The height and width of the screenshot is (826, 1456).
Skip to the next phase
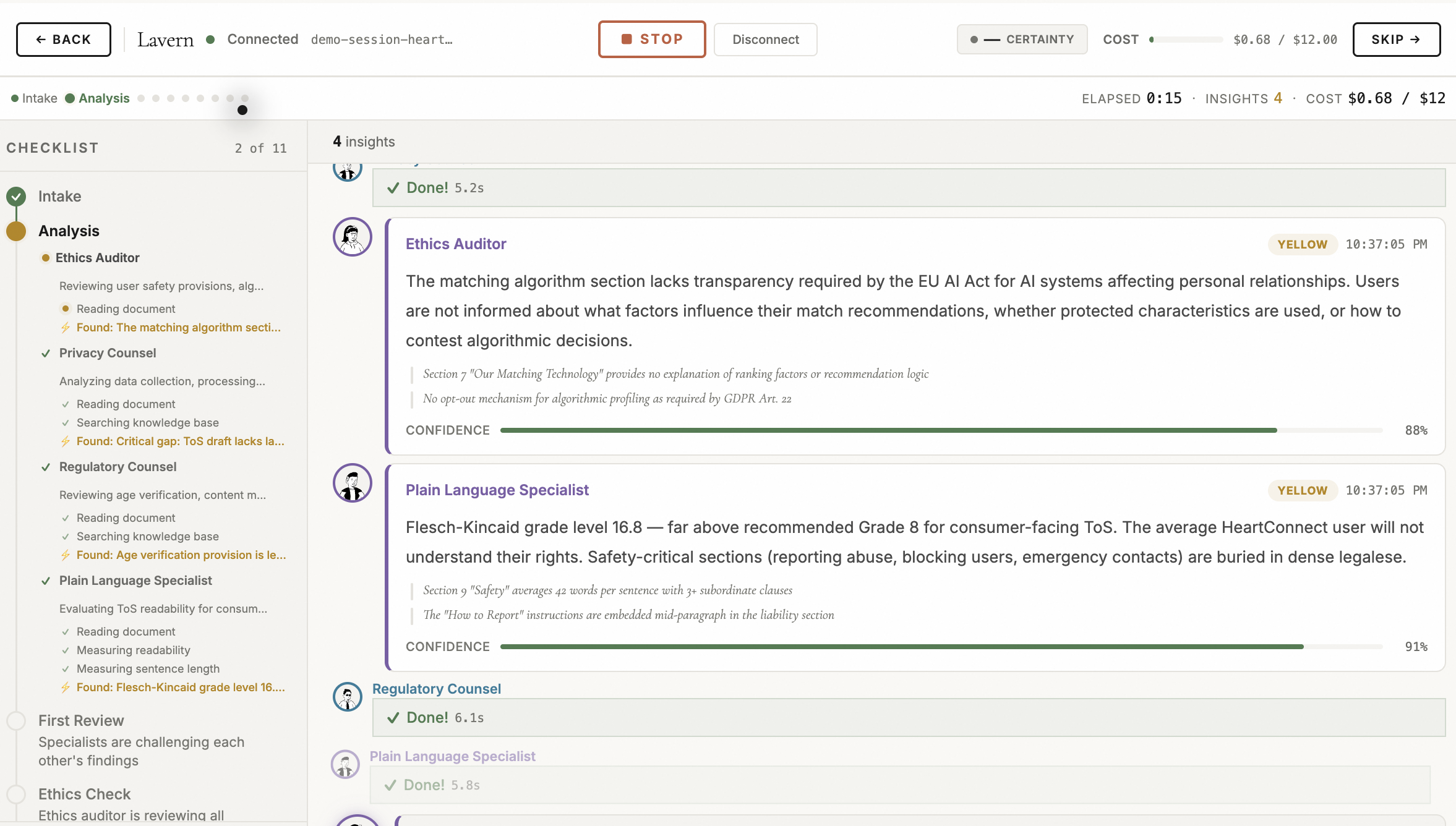1396,40
